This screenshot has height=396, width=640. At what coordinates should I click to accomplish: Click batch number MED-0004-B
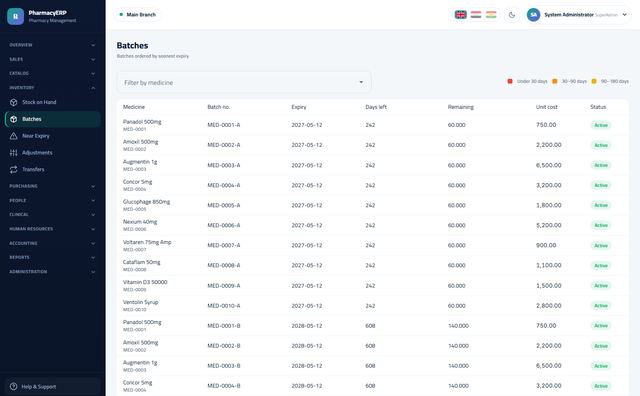click(224, 386)
